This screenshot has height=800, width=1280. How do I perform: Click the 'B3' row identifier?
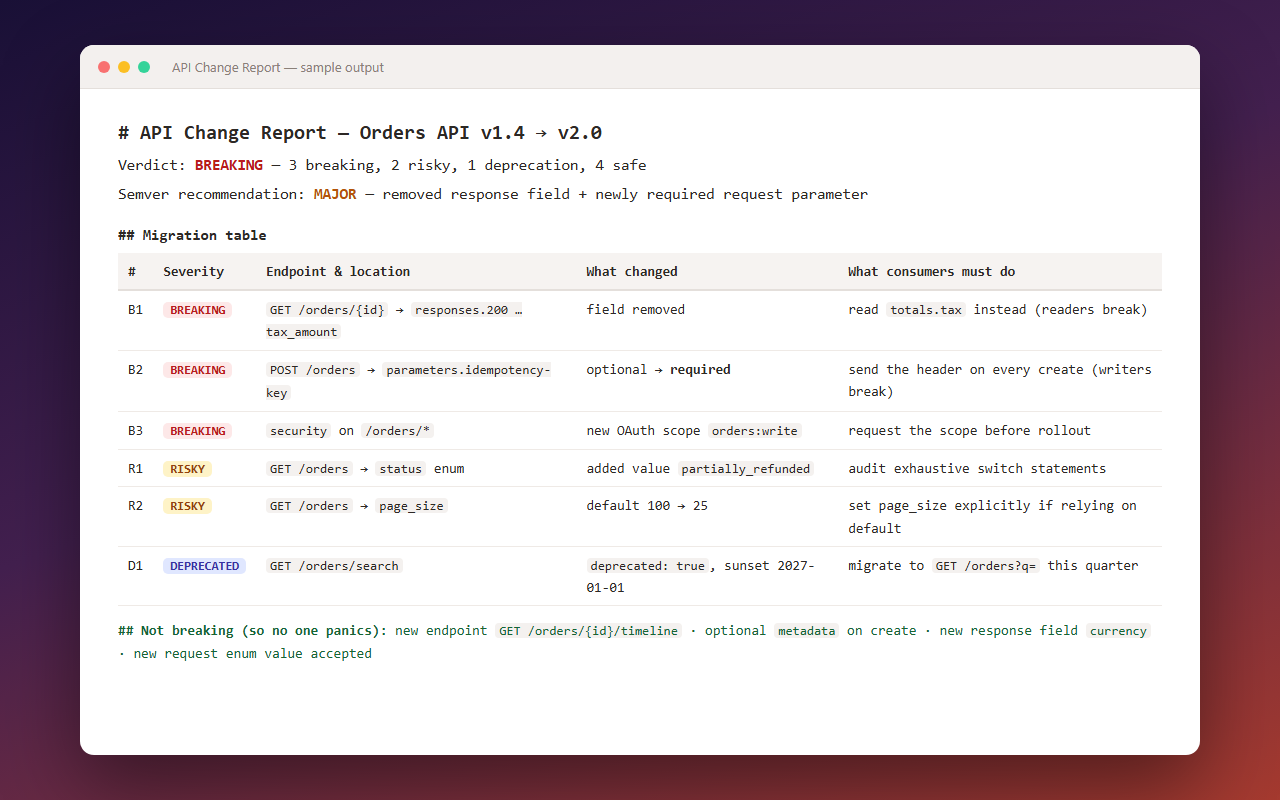click(135, 431)
